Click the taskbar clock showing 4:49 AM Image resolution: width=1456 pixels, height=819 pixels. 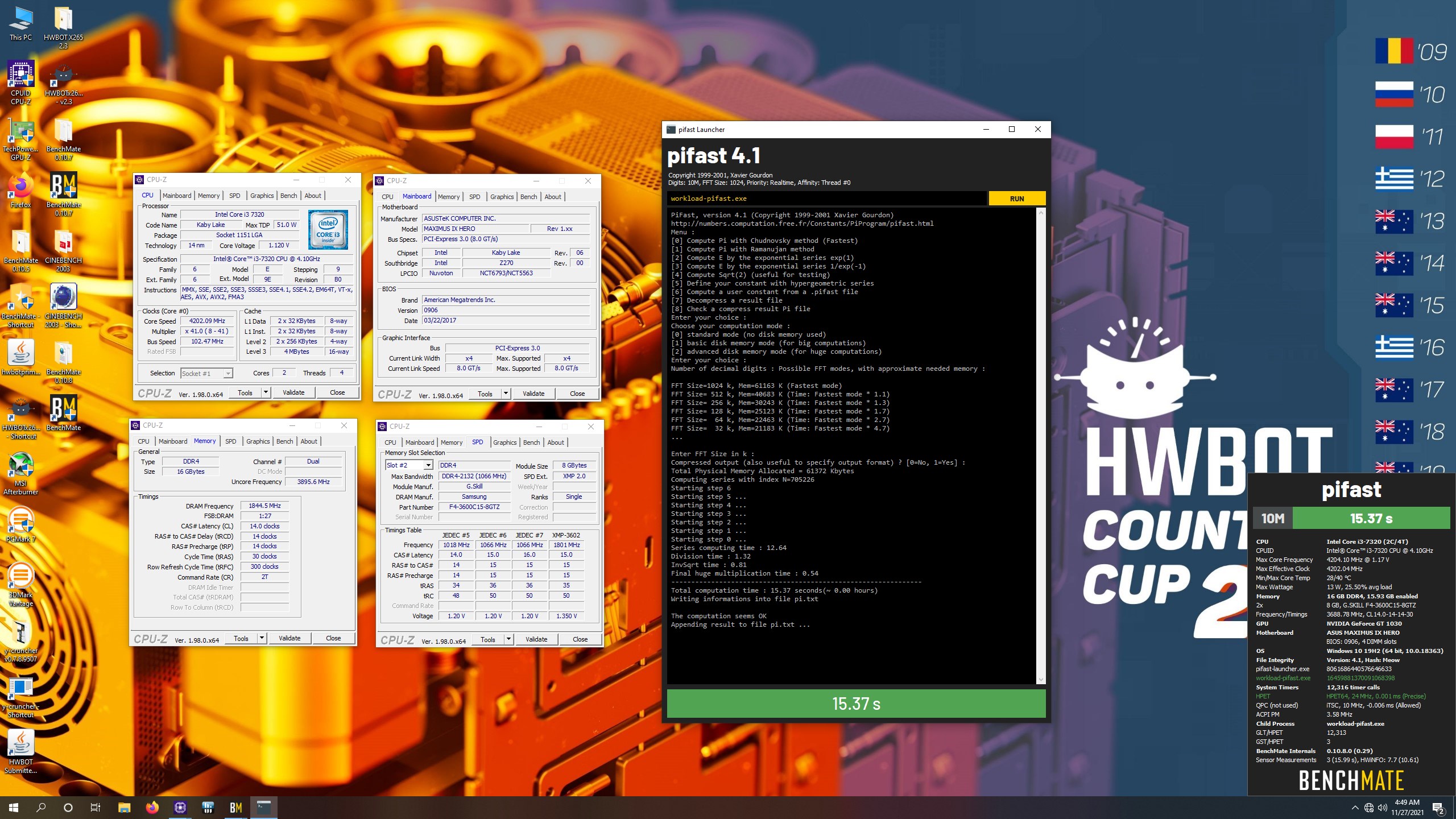tap(1407, 808)
